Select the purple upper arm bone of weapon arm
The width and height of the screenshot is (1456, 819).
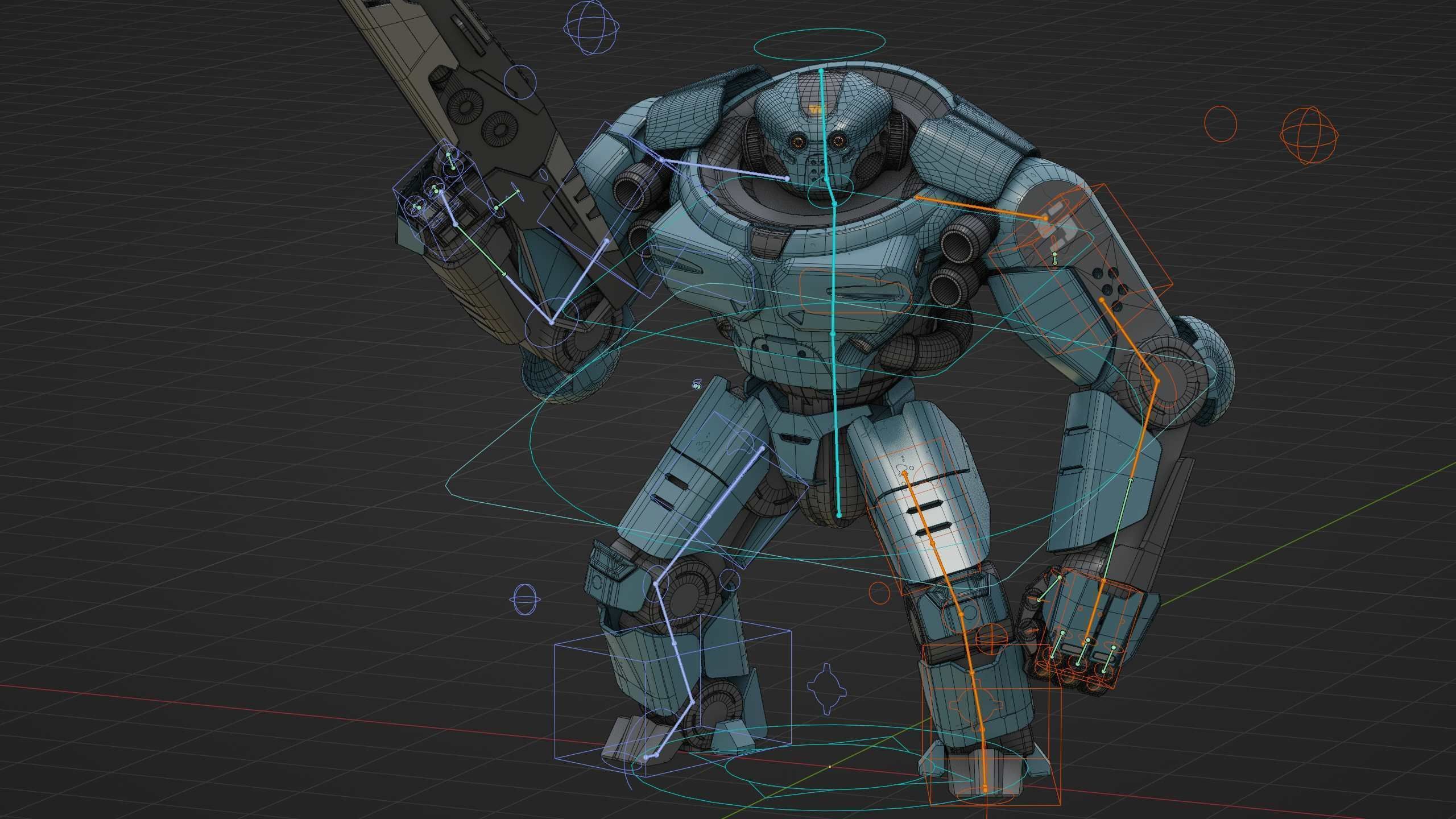(579, 282)
